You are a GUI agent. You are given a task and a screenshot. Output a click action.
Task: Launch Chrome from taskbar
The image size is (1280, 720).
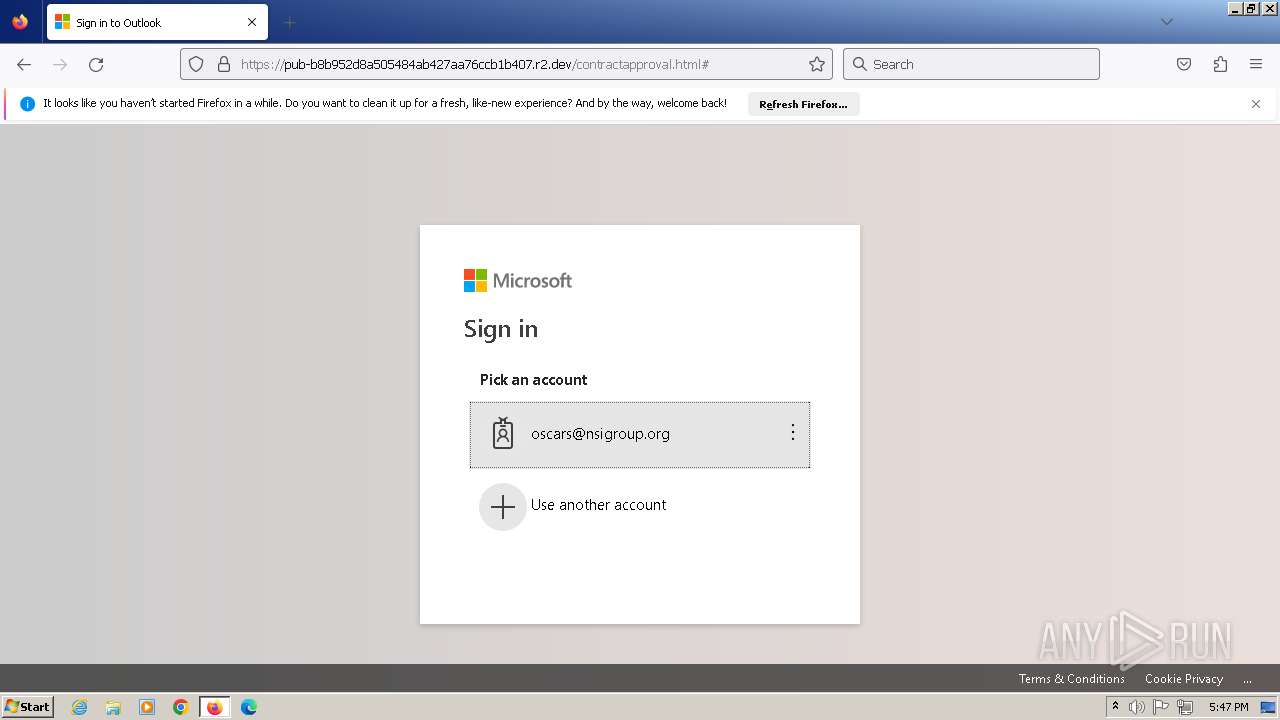pyautogui.click(x=180, y=707)
